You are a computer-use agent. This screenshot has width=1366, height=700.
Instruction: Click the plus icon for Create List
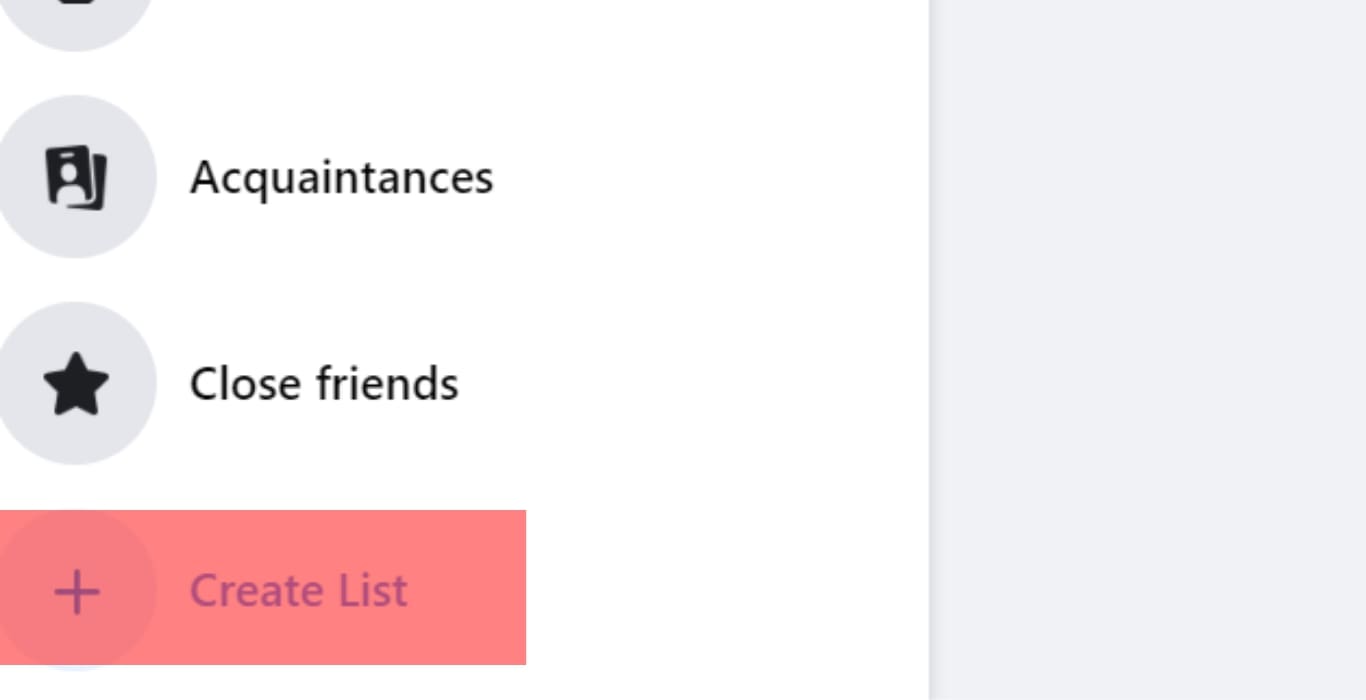76,591
